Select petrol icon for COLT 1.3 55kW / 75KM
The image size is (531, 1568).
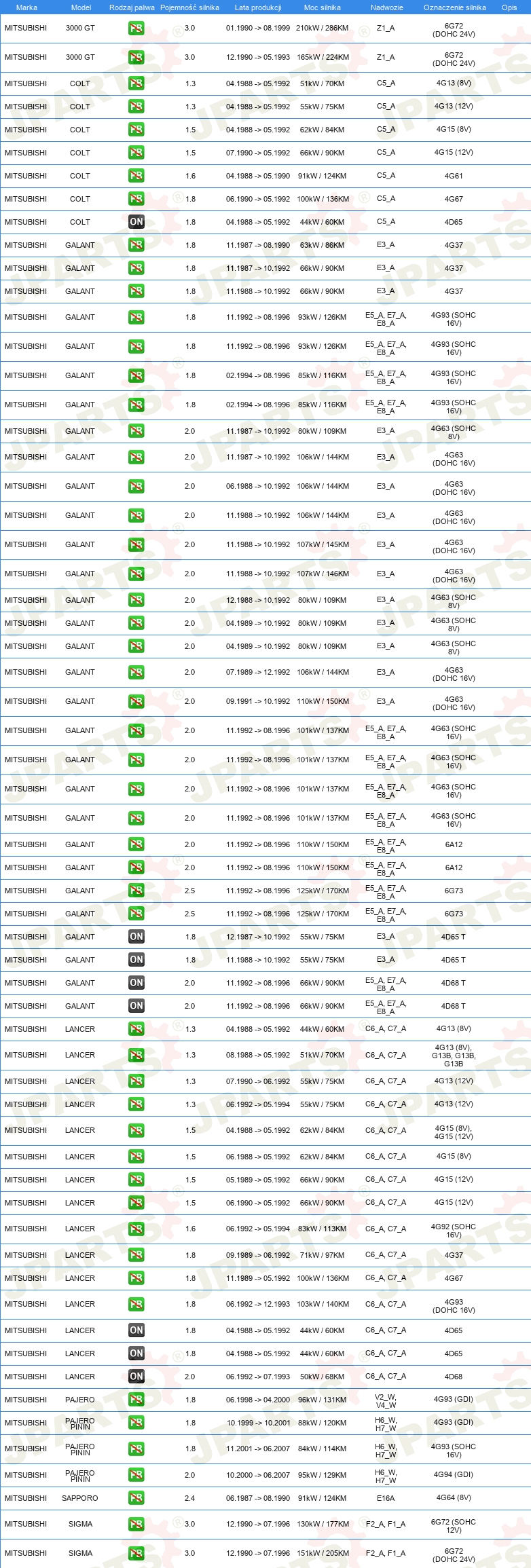pos(136,107)
